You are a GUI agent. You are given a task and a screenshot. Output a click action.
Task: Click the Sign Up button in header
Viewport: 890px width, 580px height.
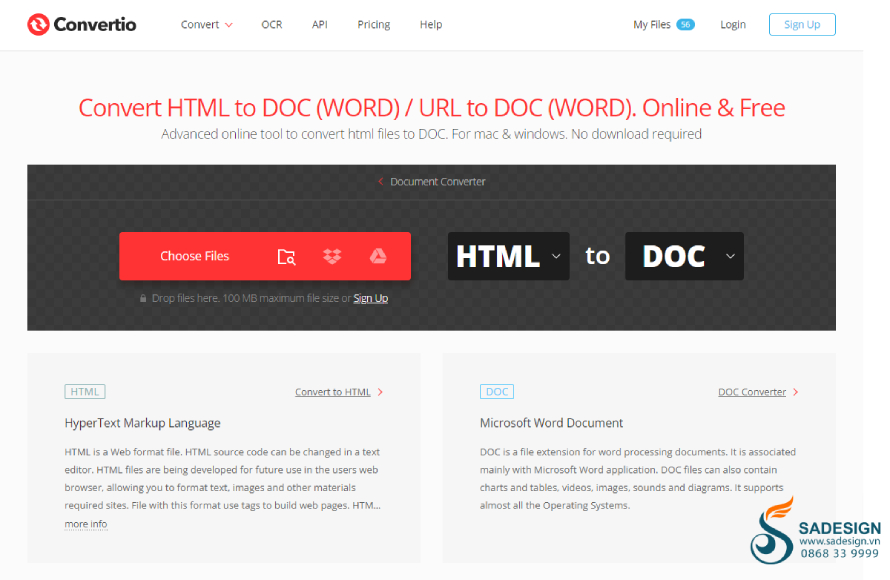pyautogui.click(x=802, y=24)
